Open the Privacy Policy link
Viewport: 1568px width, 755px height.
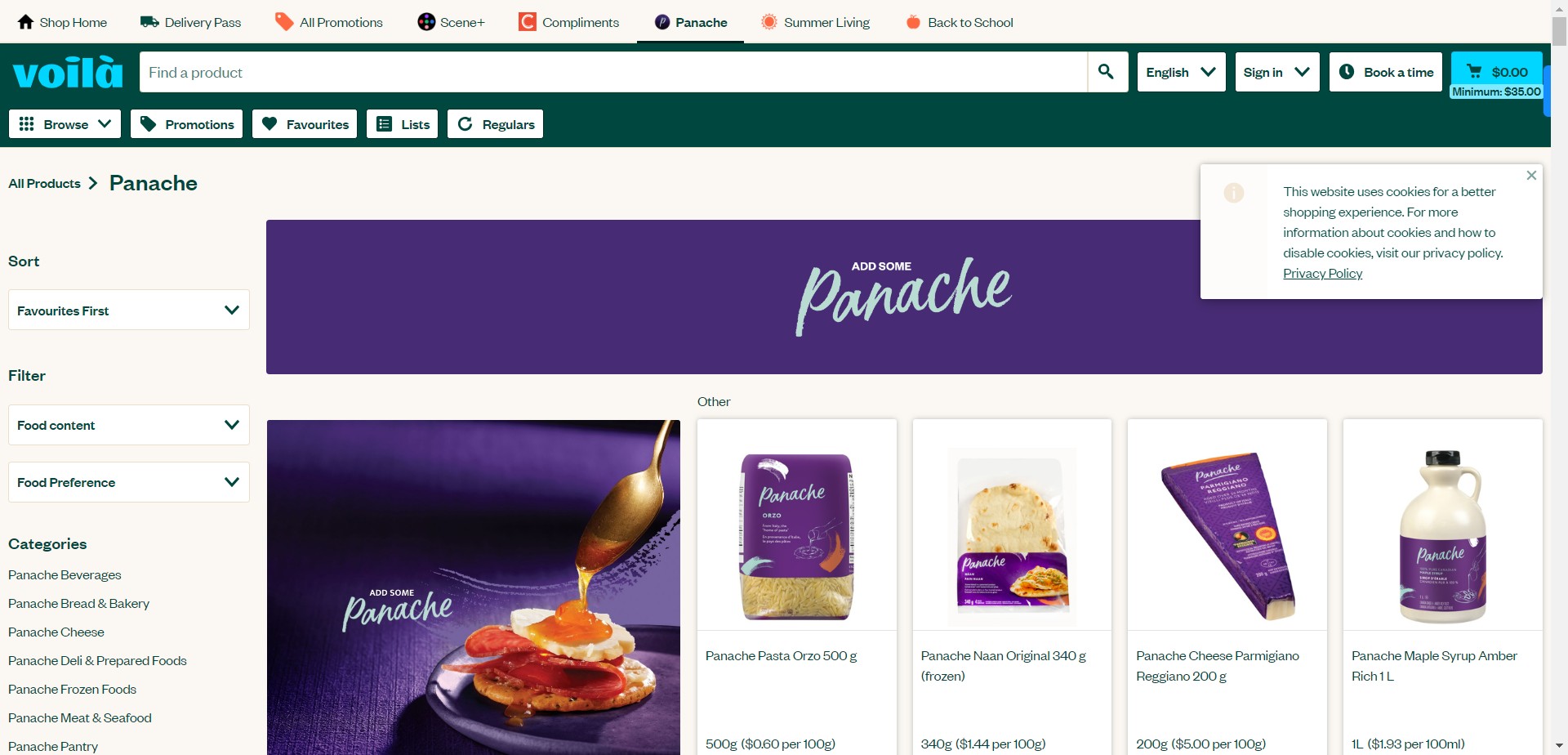tap(1322, 273)
